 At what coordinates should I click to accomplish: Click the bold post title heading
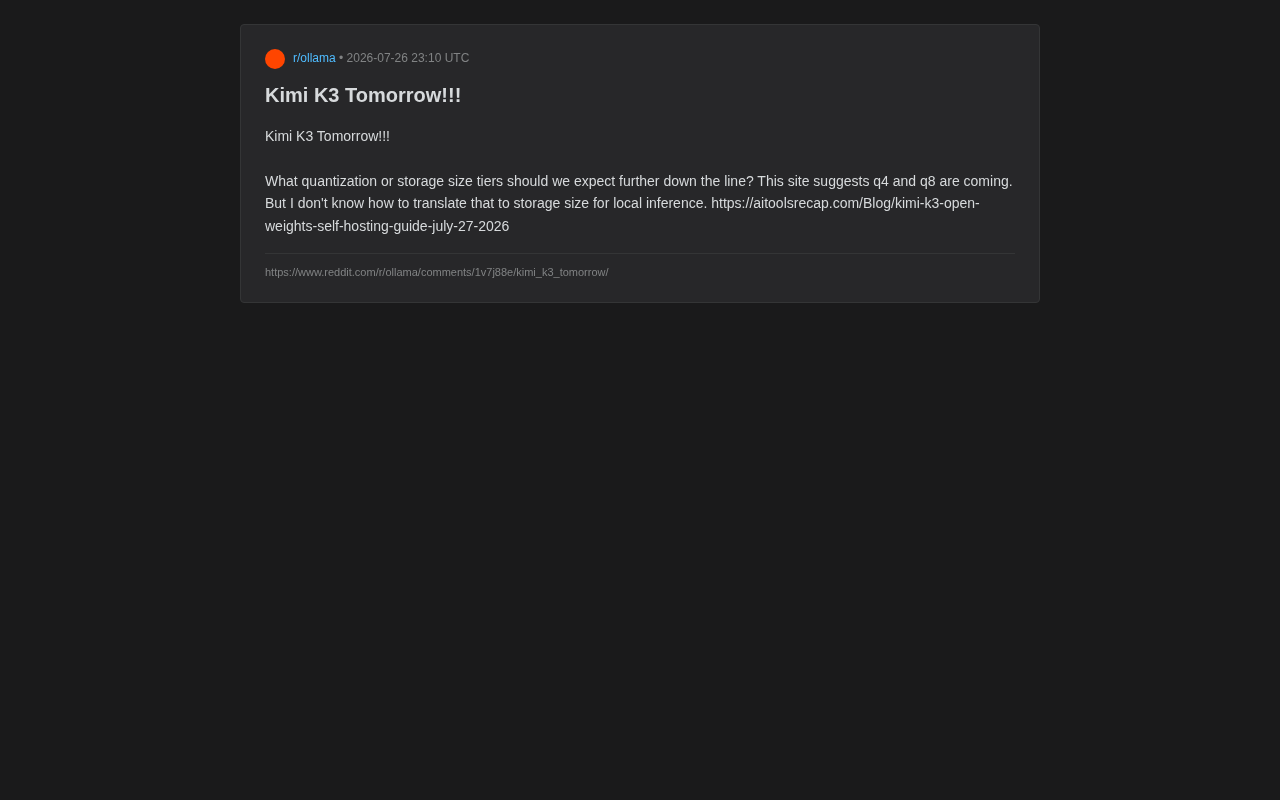363,95
